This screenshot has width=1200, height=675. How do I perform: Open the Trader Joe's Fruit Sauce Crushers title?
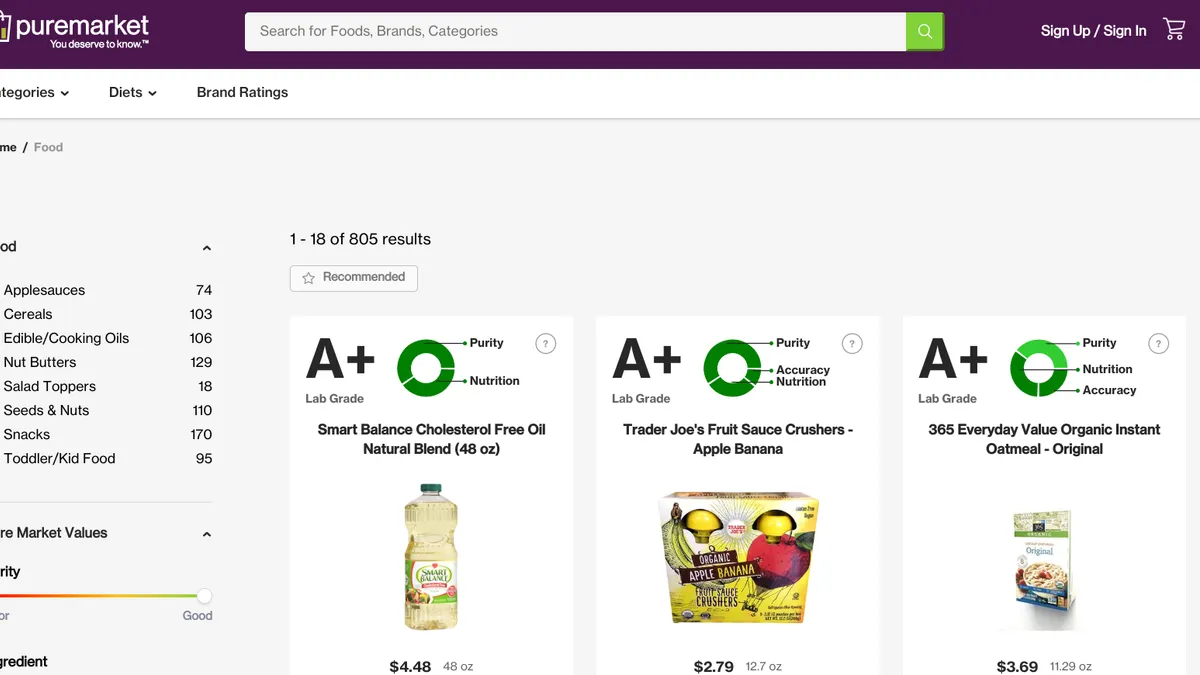pos(738,439)
